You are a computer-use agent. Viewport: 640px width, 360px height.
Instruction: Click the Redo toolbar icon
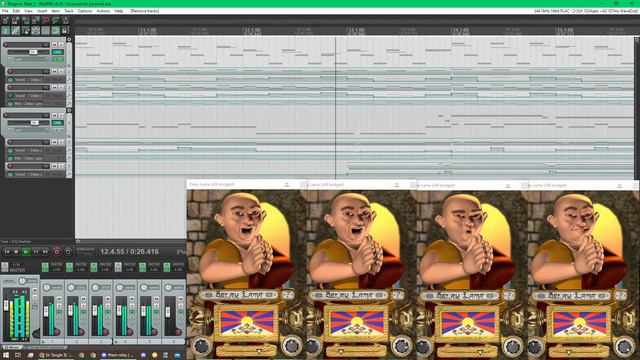[56, 20]
